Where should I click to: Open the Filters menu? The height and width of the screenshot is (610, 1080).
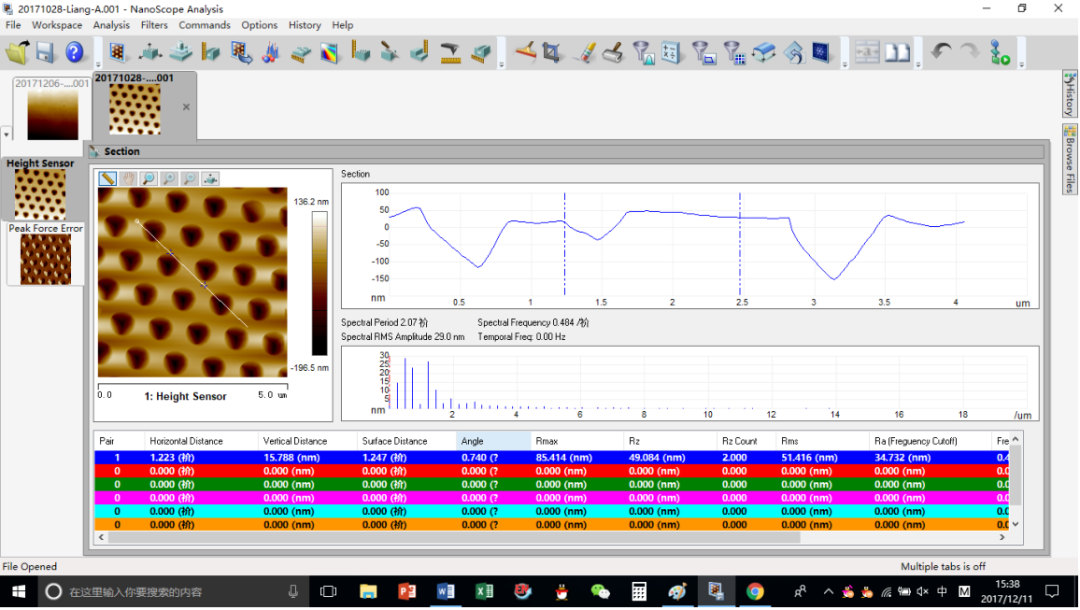(x=154, y=25)
